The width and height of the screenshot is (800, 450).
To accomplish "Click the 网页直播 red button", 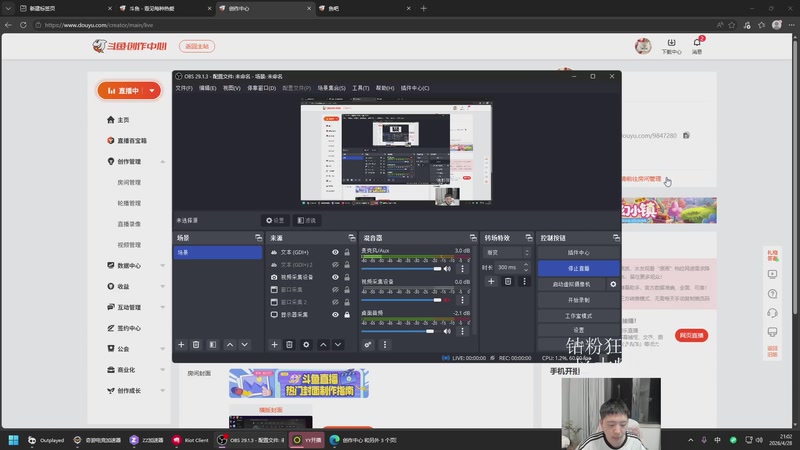I will (691, 336).
